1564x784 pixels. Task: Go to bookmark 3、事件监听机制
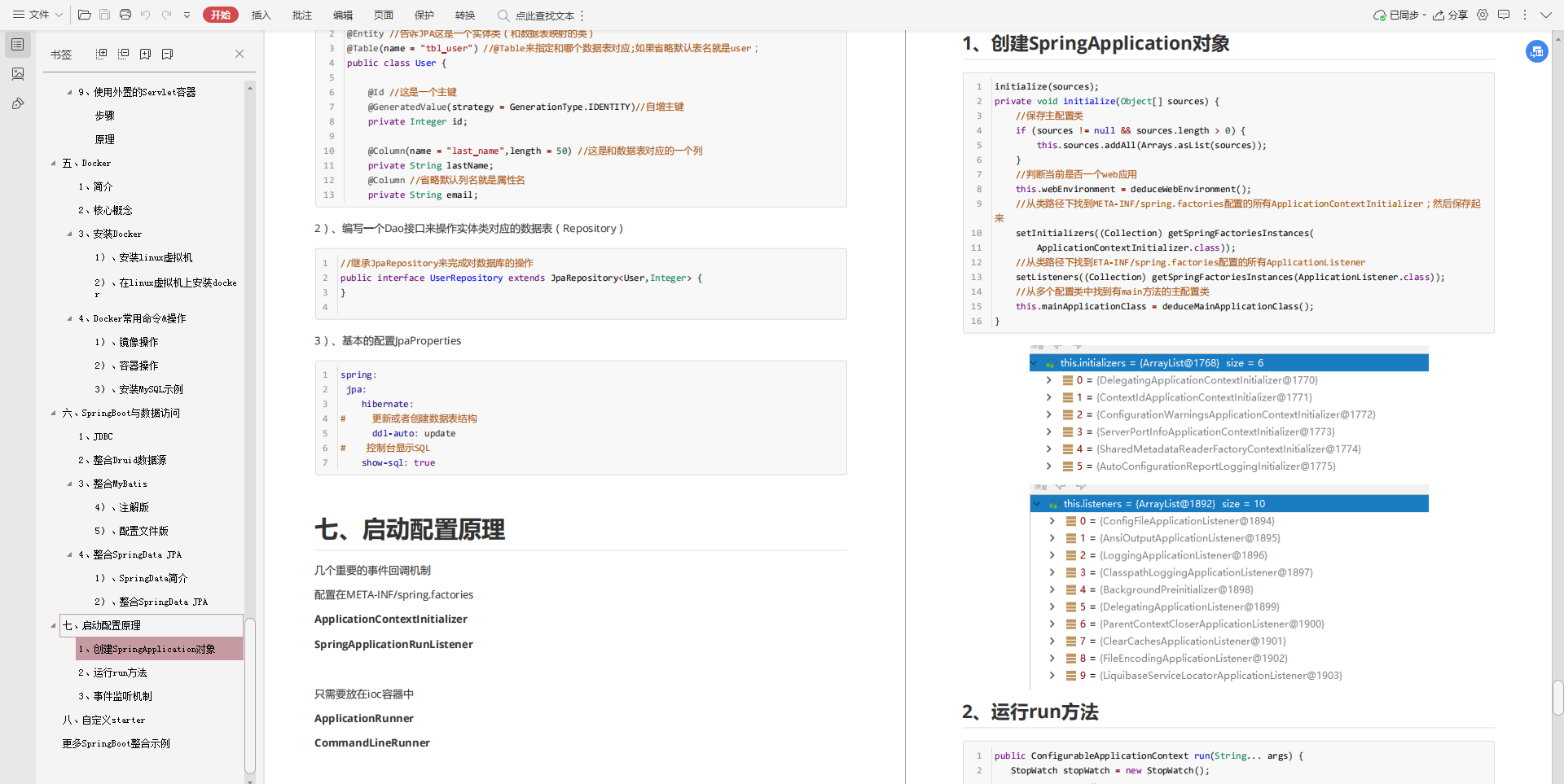tap(115, 696)
